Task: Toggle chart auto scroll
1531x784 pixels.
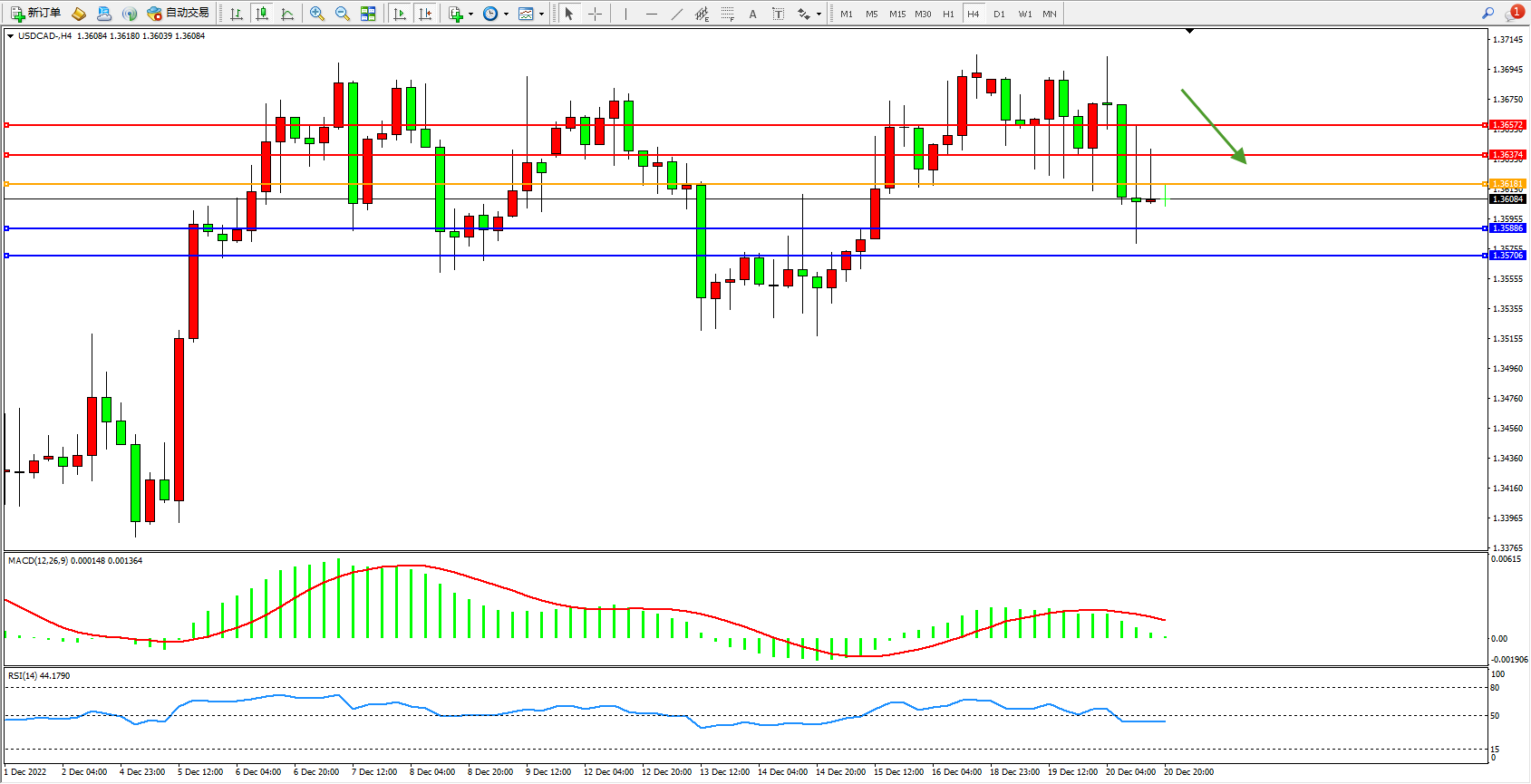Action: [400, 14]
